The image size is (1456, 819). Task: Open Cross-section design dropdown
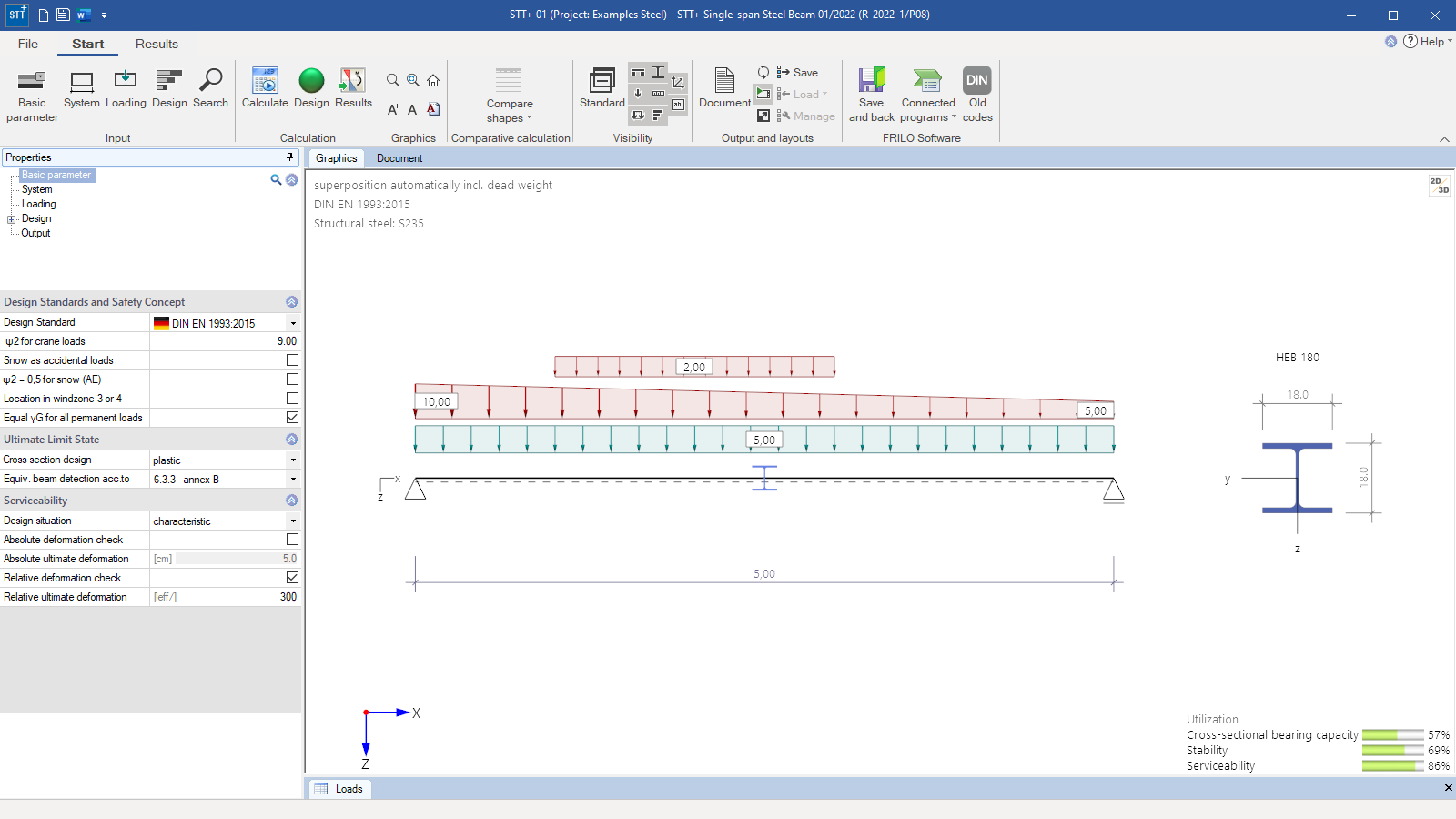click(x=293, y=460)
